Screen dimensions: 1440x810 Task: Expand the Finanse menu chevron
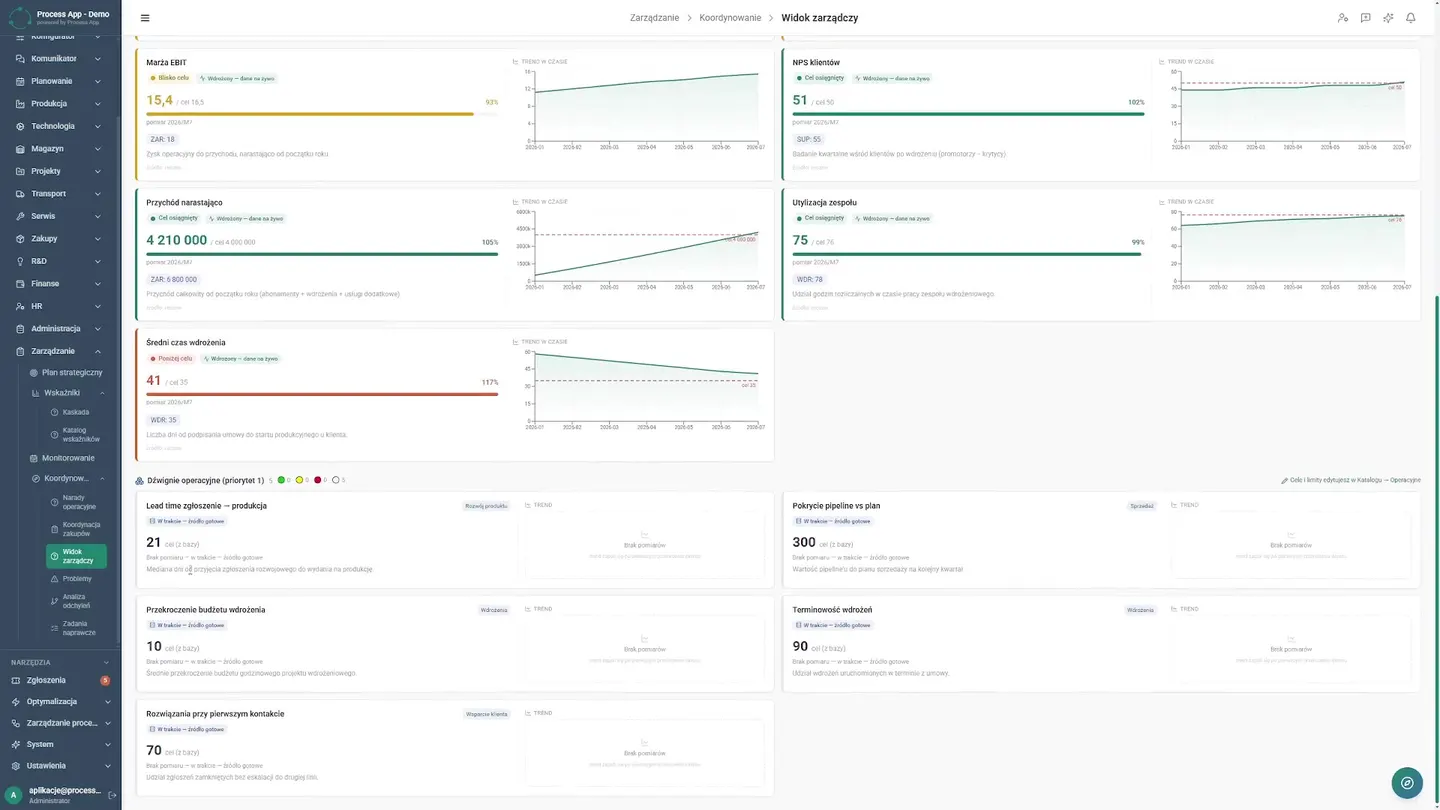pyautogui.click(x=98, y=284)
